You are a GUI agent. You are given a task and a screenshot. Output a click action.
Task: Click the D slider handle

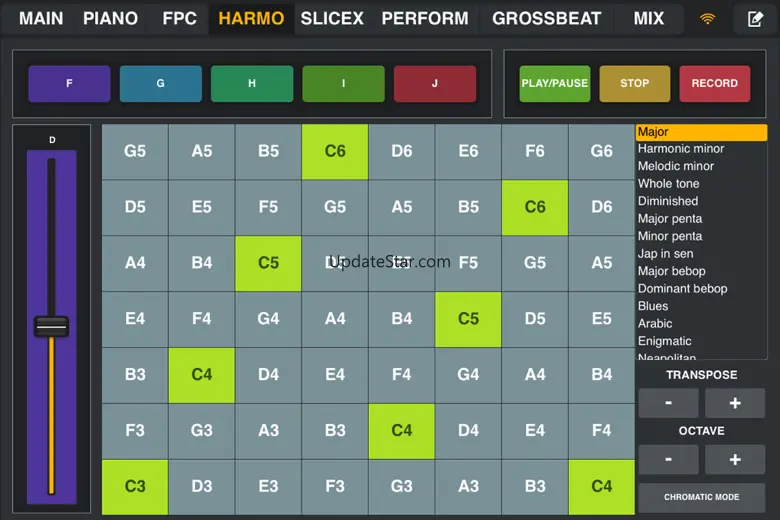(51, 327)
